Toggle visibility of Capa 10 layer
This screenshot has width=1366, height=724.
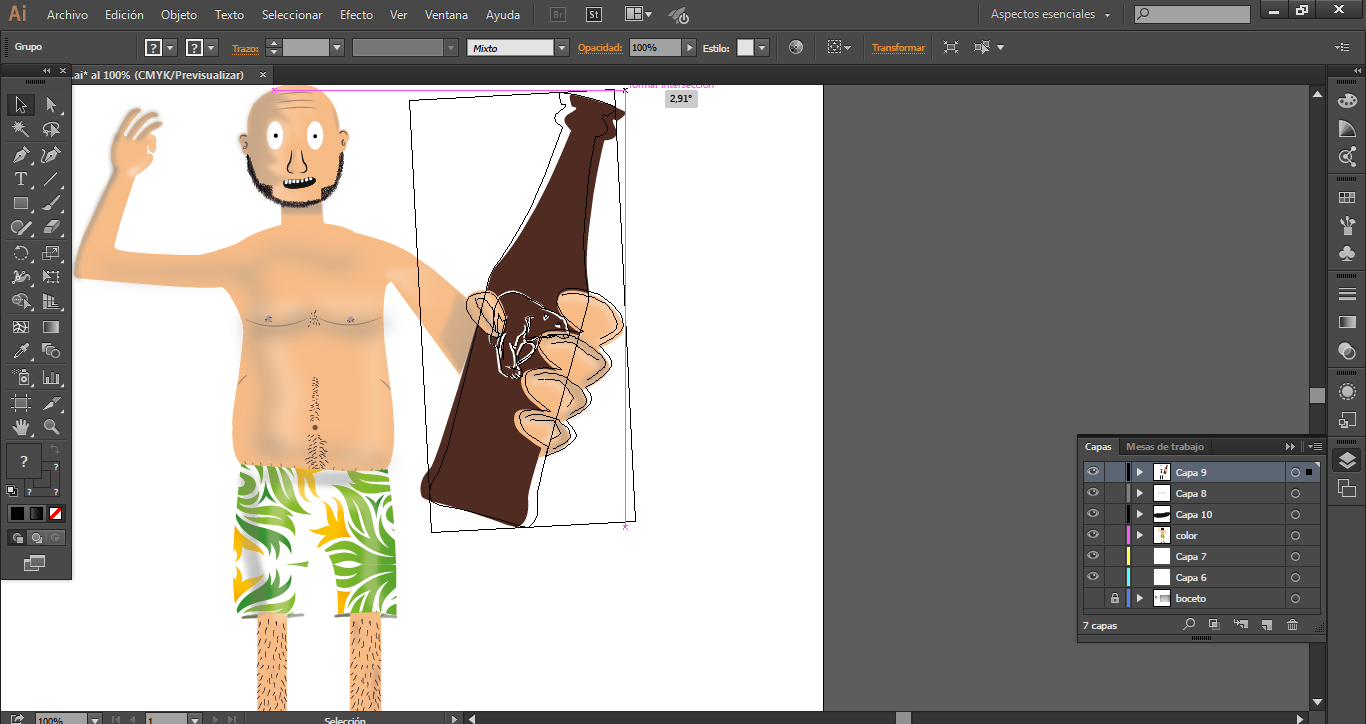[x=1093, y=514]
